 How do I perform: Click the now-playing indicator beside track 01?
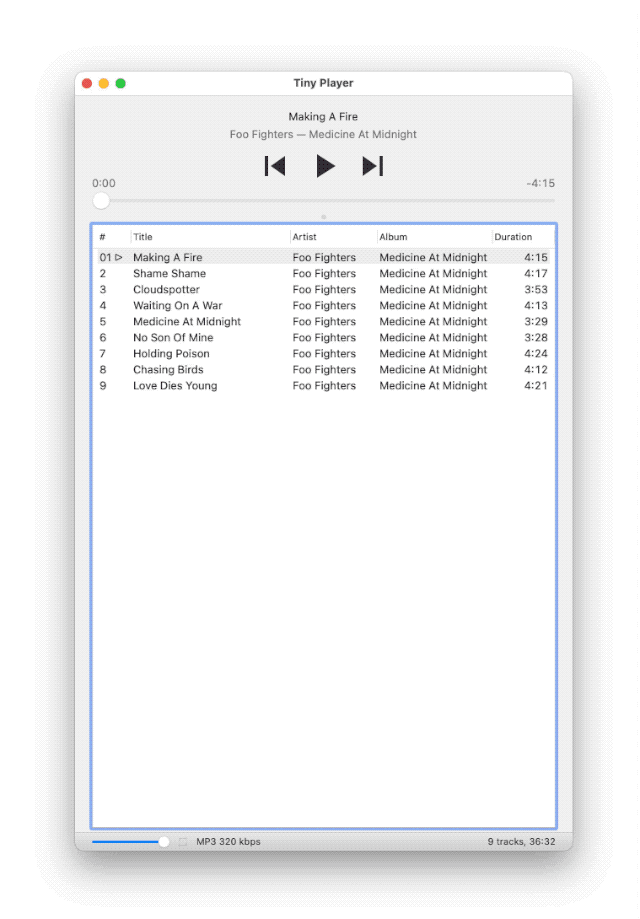119,257
